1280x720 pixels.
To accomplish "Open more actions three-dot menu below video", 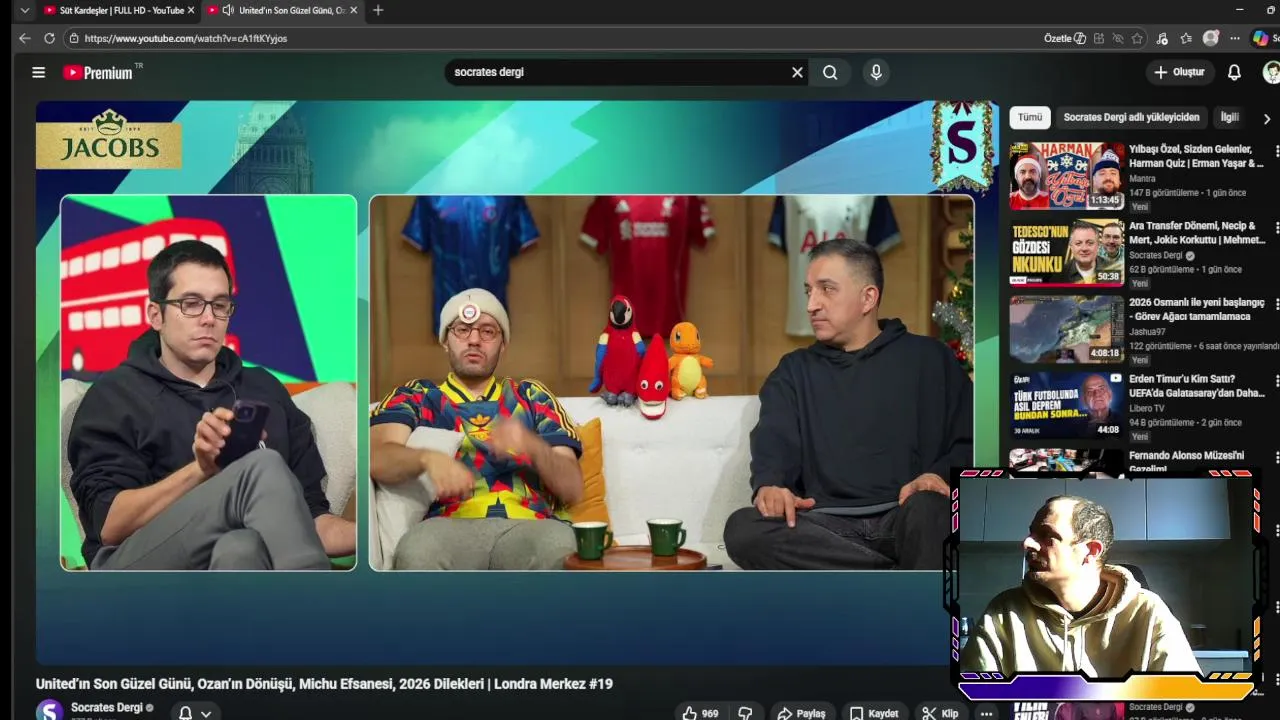I will [x=987, y=713].
